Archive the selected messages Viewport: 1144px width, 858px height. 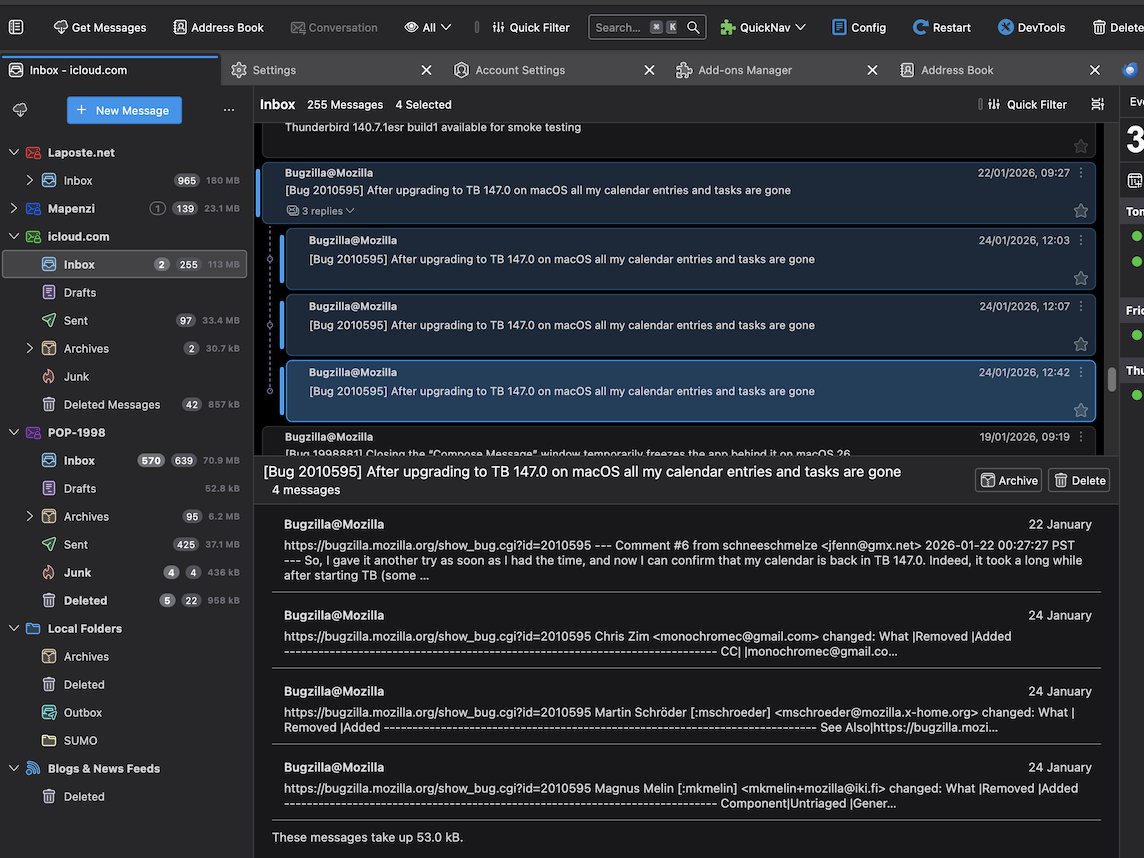[1008, 480]
